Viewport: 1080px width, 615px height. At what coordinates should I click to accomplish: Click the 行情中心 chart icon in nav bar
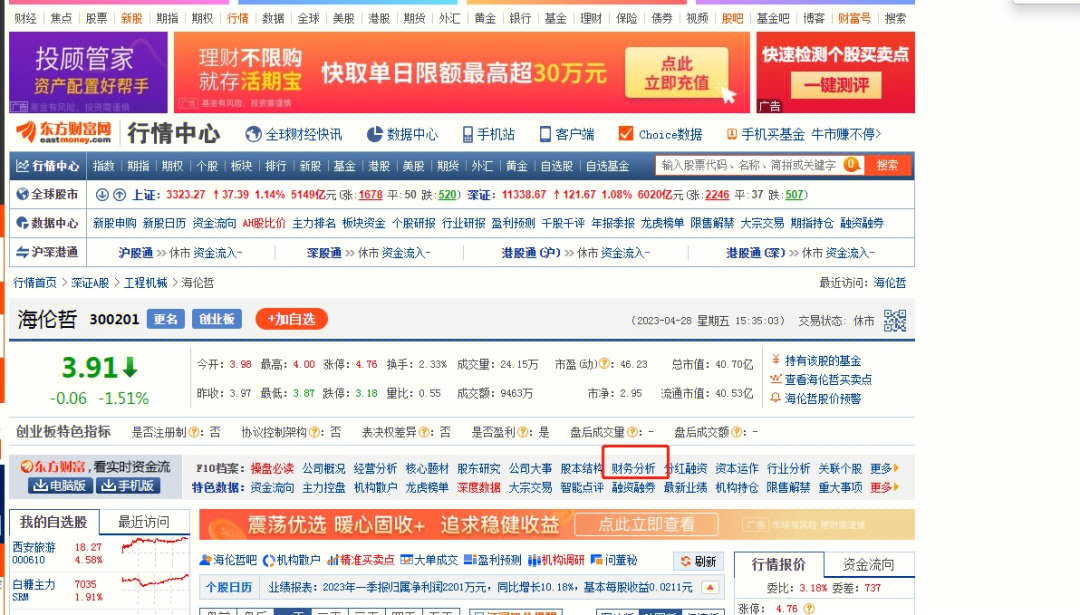point(22,166)
